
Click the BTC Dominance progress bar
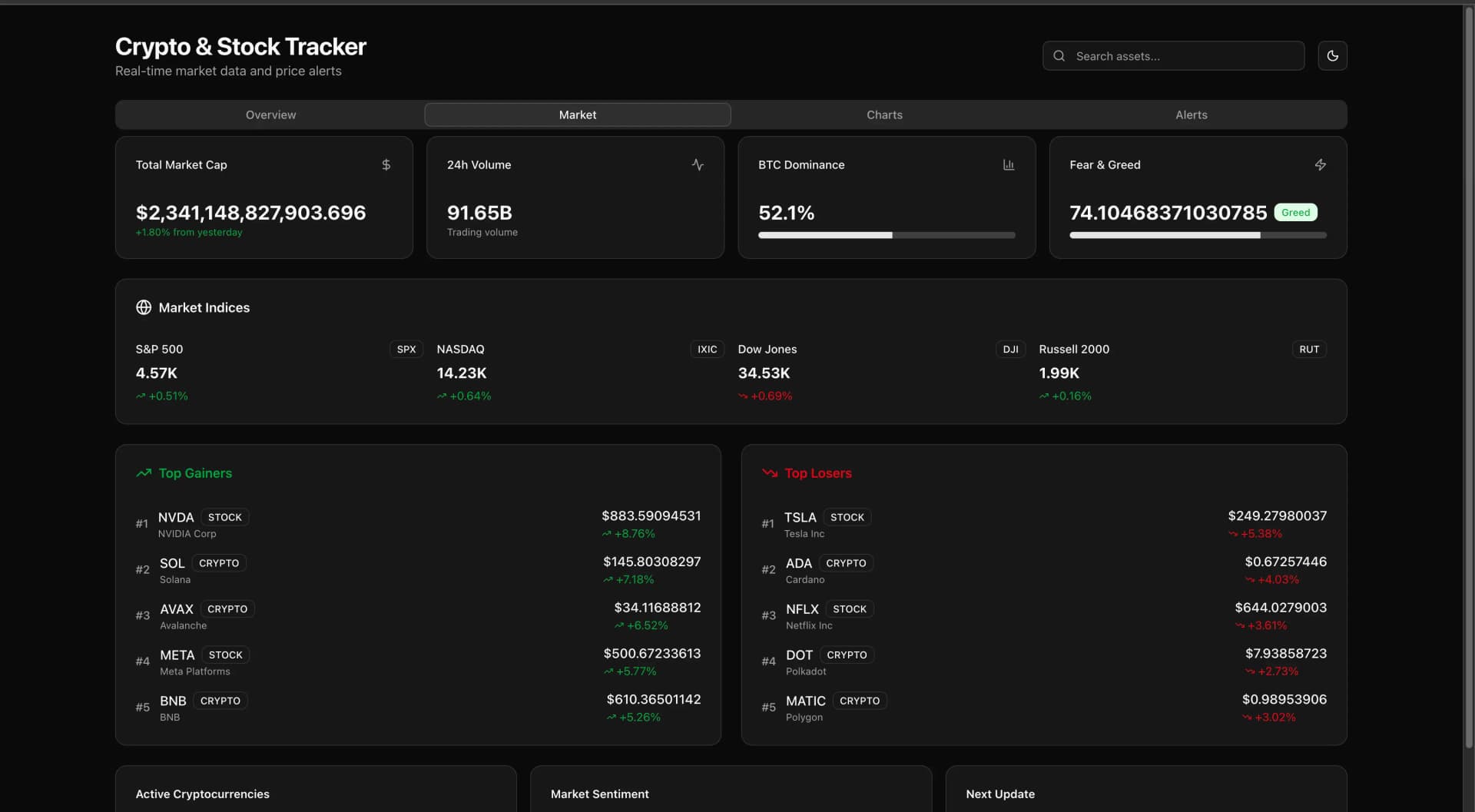886,235
